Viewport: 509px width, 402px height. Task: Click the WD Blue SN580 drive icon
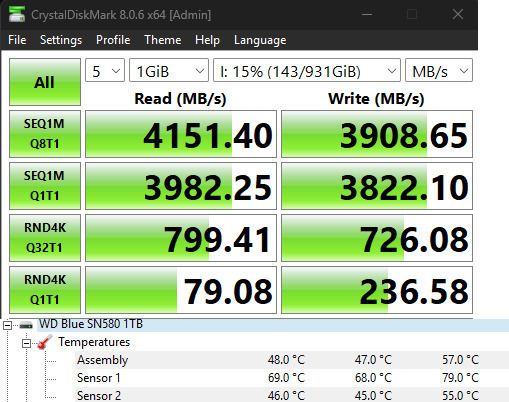tap(26, 324)
